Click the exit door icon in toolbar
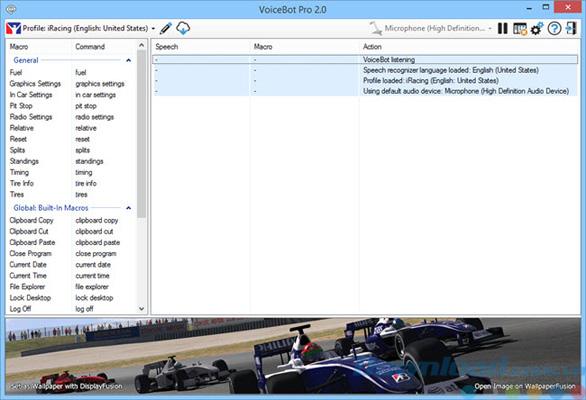Image resolution: width=586 pixels, height=400 pixels. pyautogui.click(x=571, y=28)
